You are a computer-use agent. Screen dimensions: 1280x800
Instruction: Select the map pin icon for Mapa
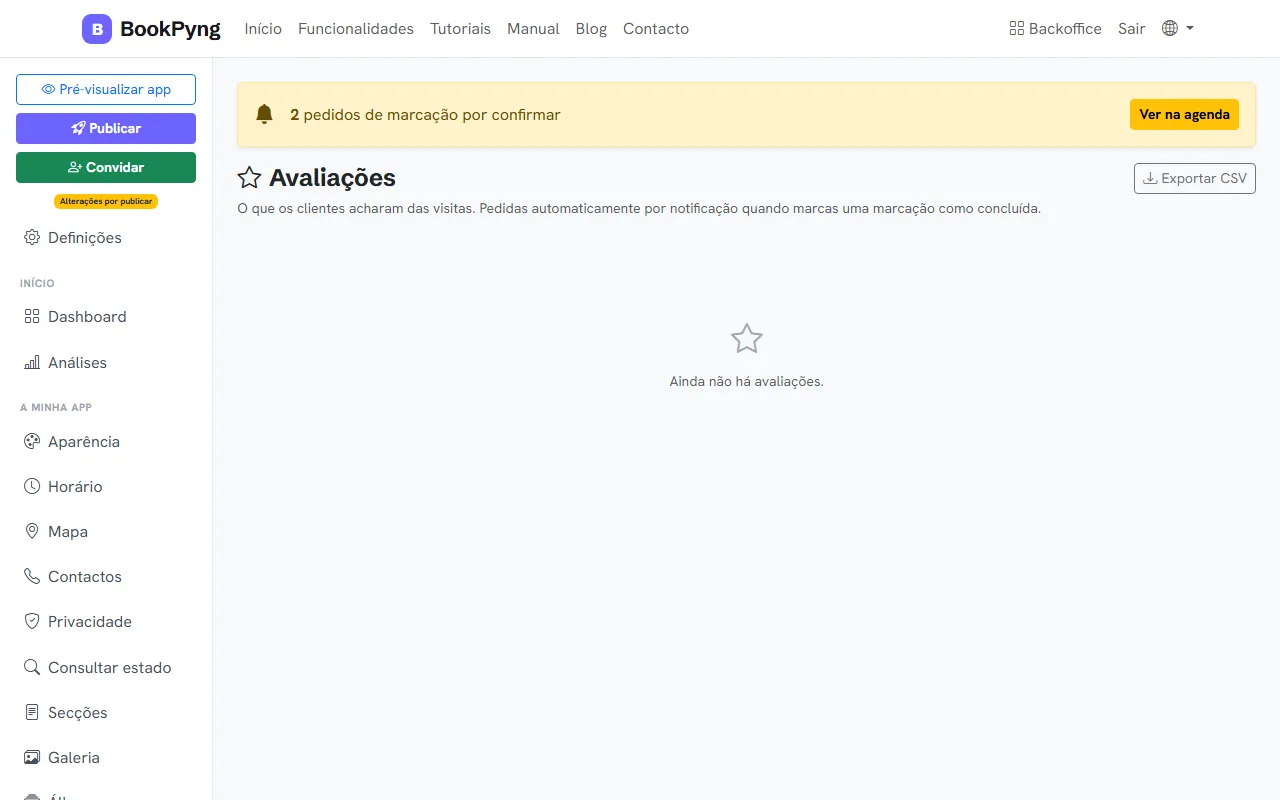32,532
